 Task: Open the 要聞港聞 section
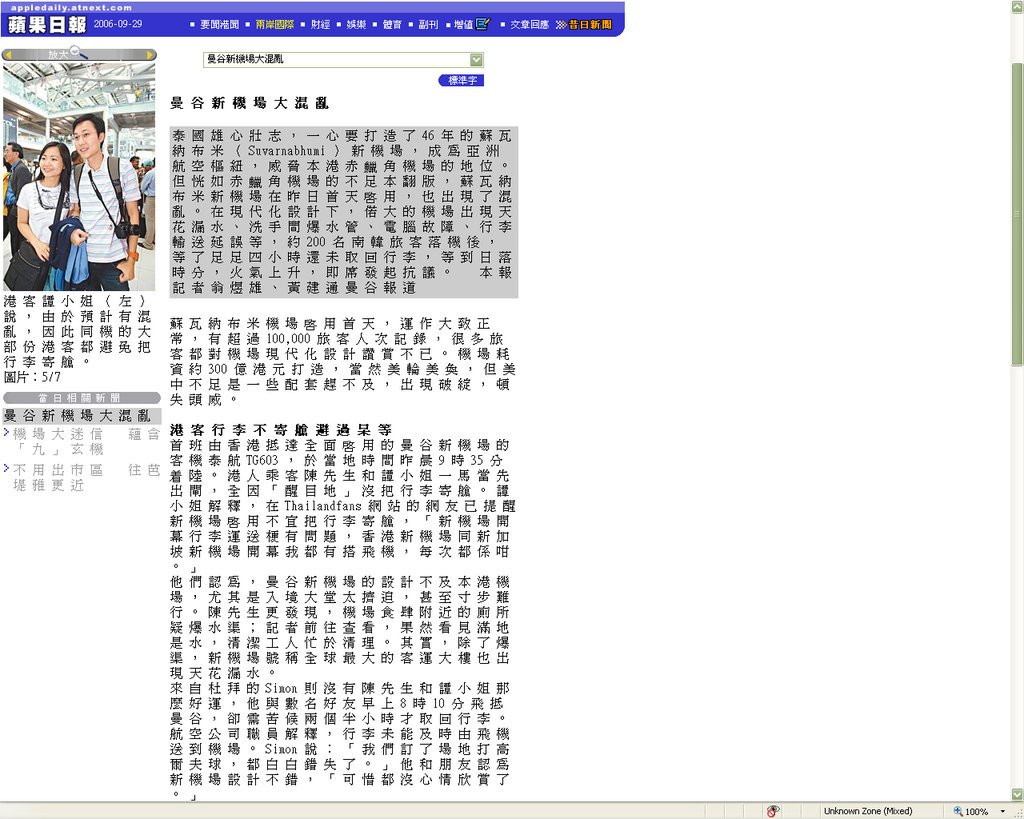pyautogui.click(x=219, y=24)
